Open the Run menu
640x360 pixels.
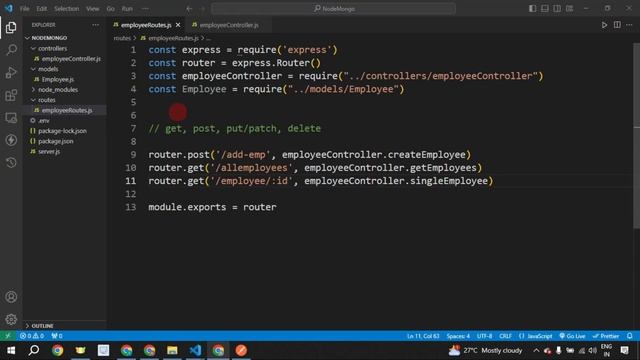click(x=127, y=9)
